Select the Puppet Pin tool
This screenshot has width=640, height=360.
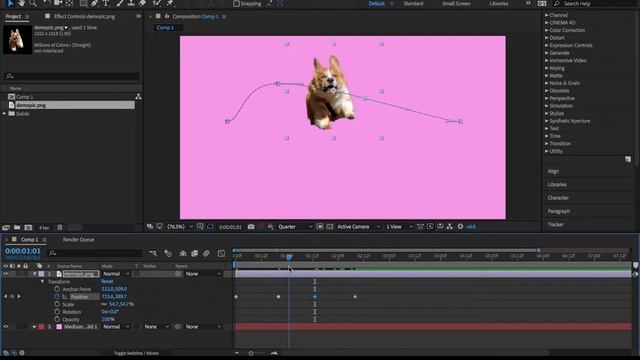(x=170, y=3)
